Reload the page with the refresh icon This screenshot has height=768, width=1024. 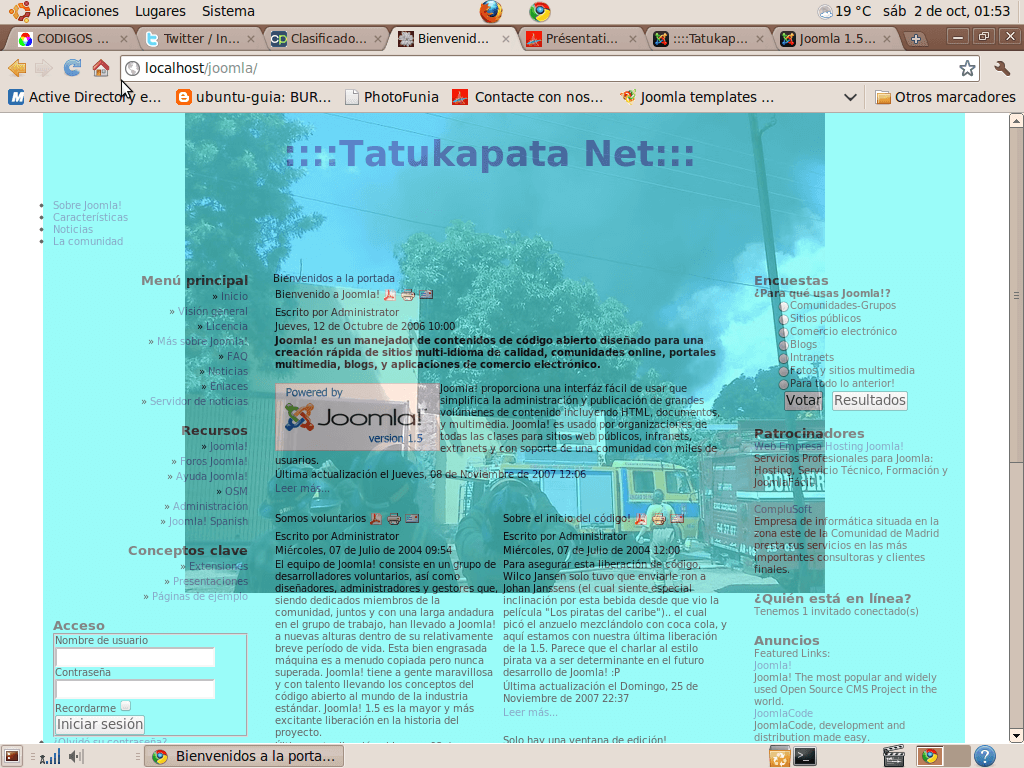click(72, 67)
